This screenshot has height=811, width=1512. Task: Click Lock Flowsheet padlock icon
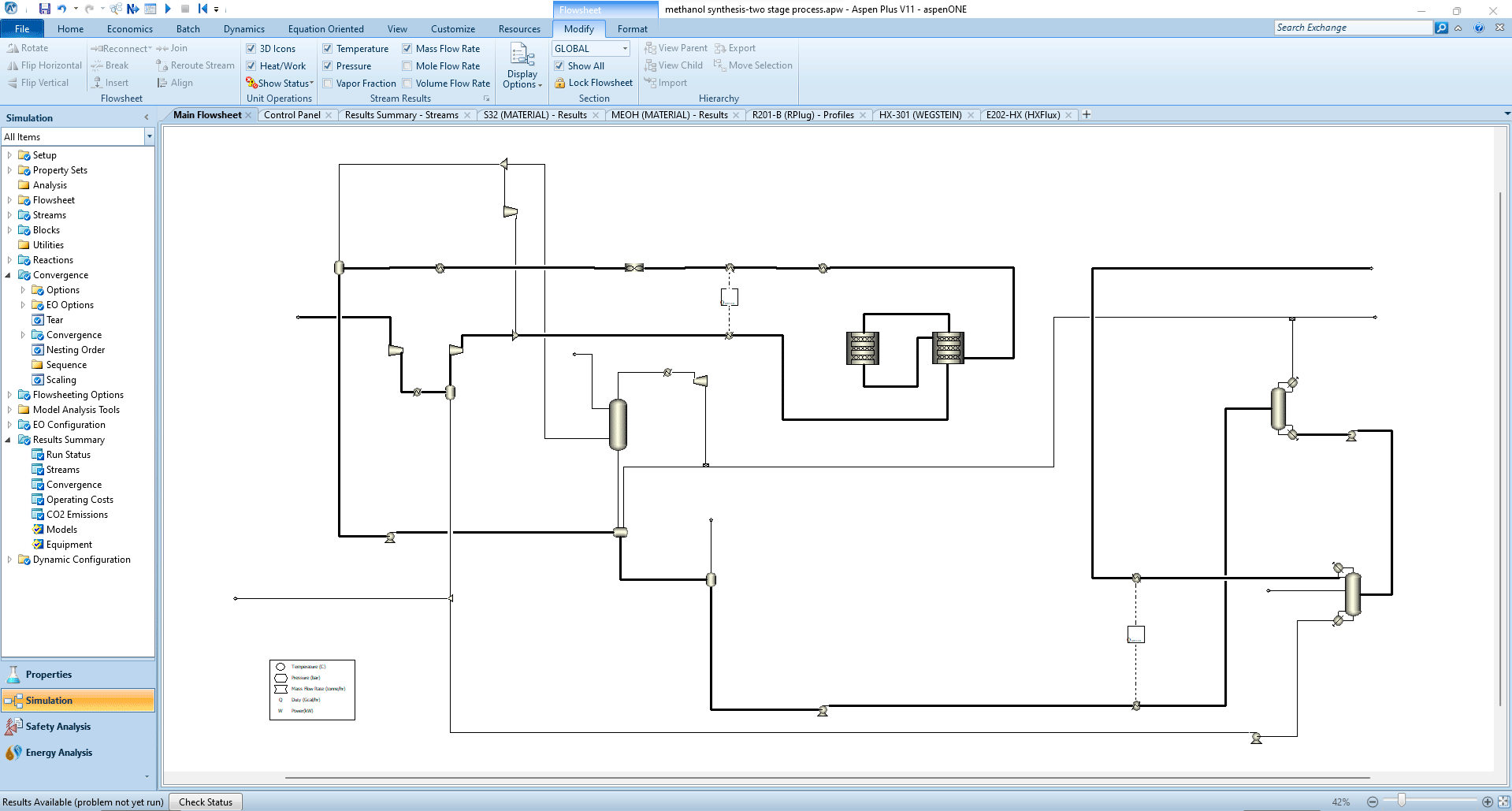[559, 83]
